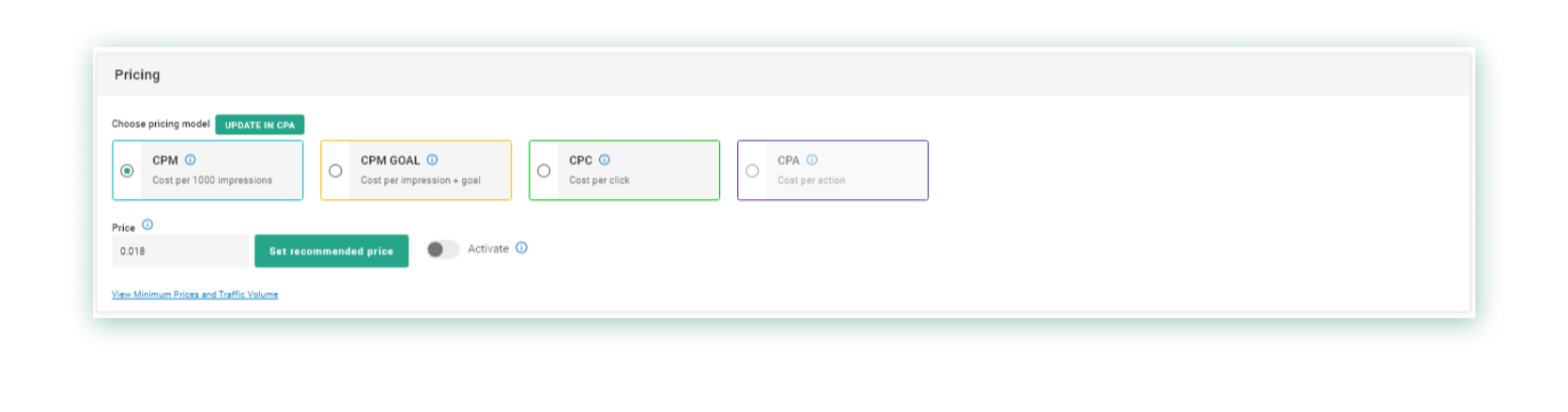Click the info icon beside CPM GOAL

432,160
